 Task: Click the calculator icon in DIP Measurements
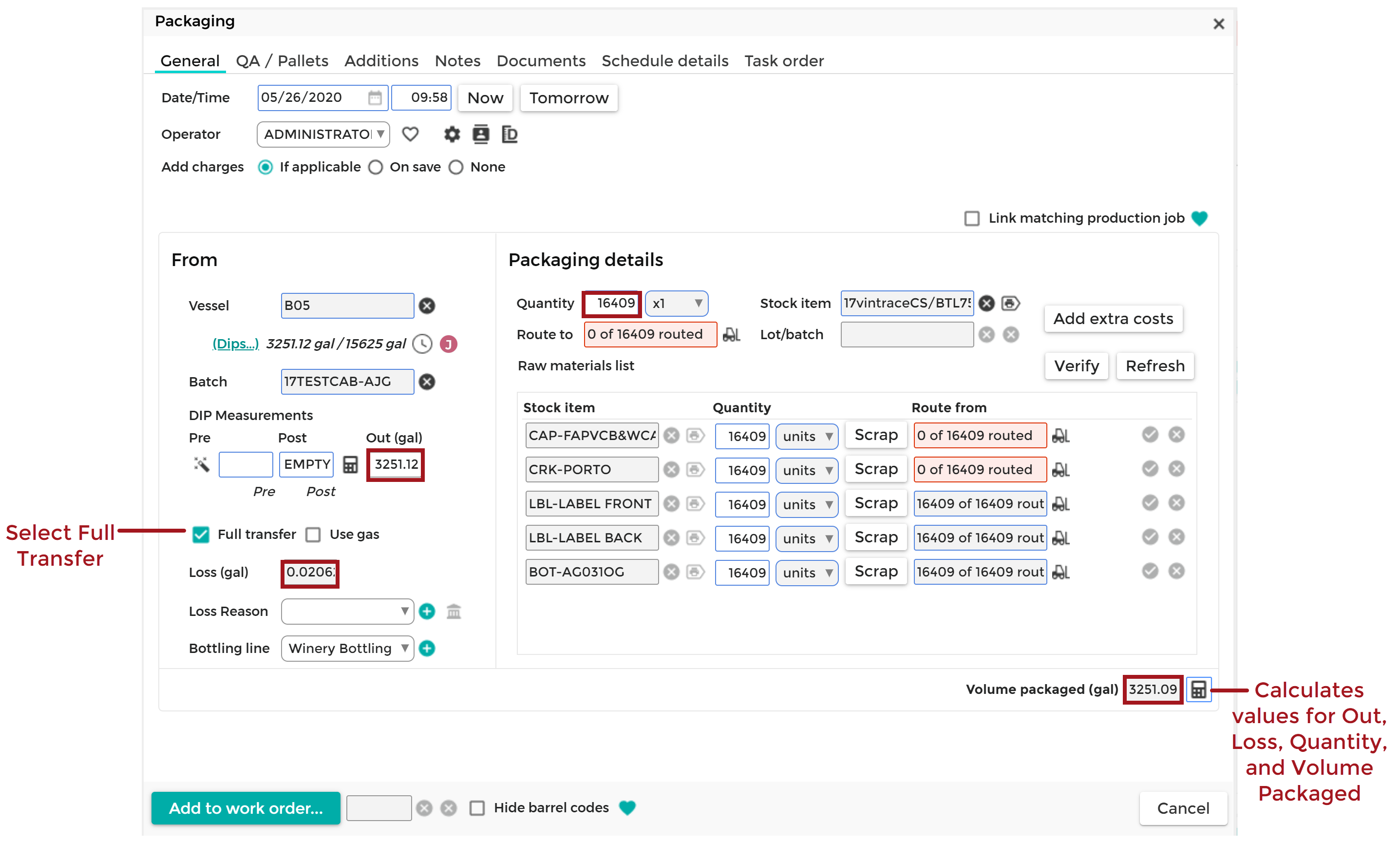[350, 465]
